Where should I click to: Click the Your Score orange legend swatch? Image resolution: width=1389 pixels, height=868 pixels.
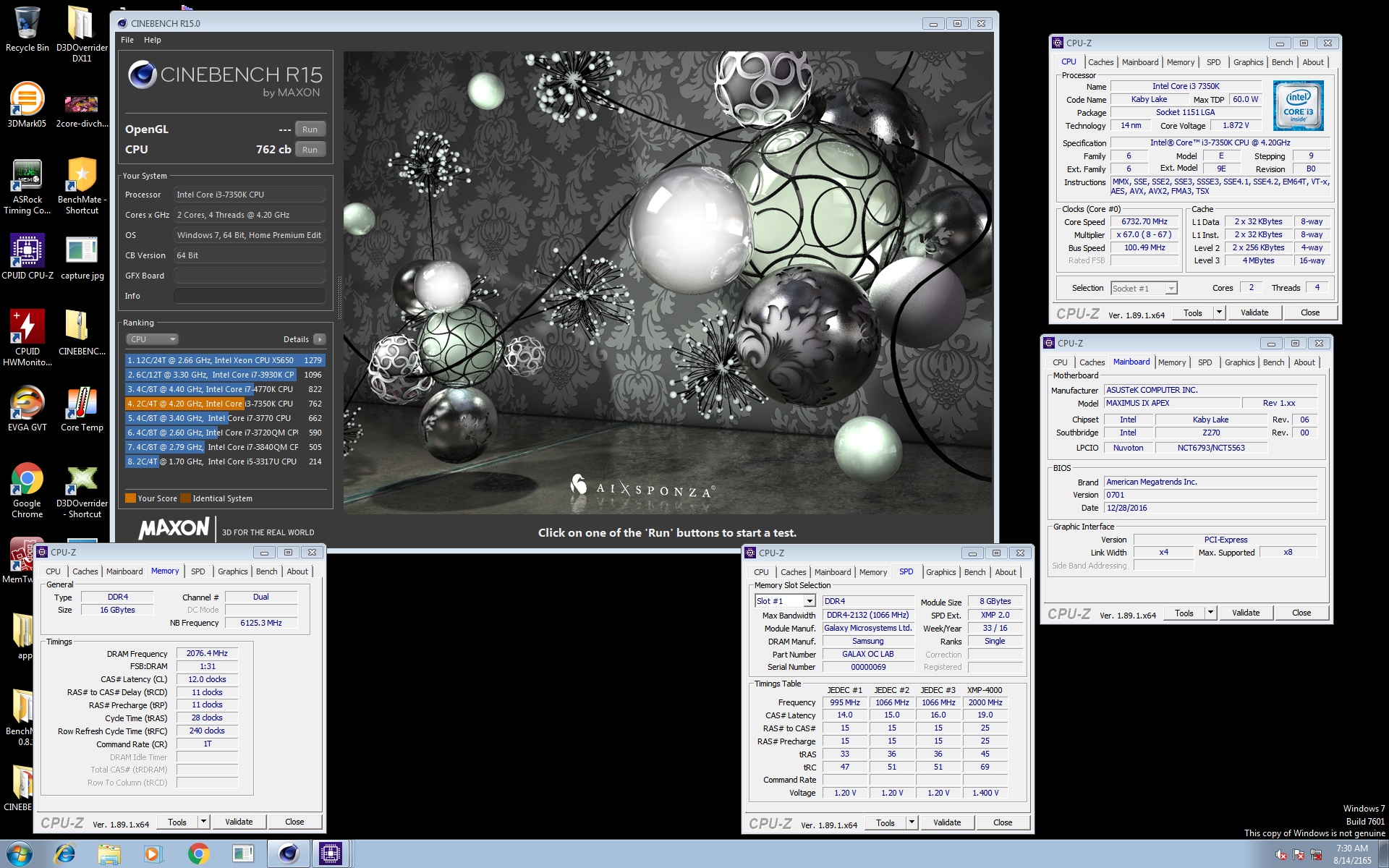(x=130, y=498)
